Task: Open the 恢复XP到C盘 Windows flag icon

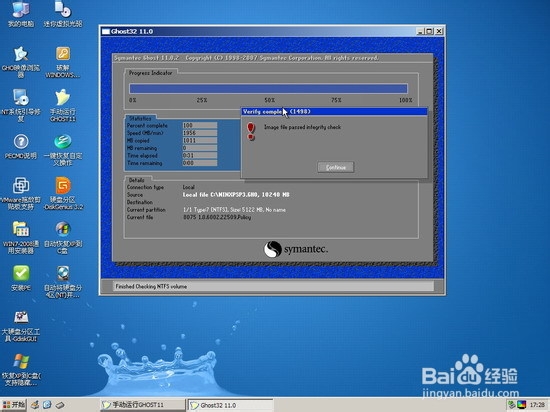Action: click(21, 370)
